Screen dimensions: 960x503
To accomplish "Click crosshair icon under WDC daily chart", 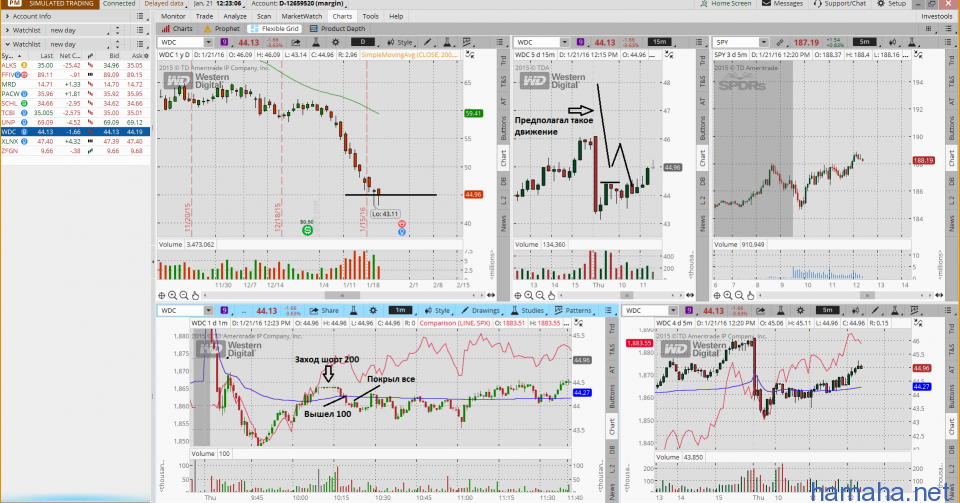I will [x=162, y=296].
